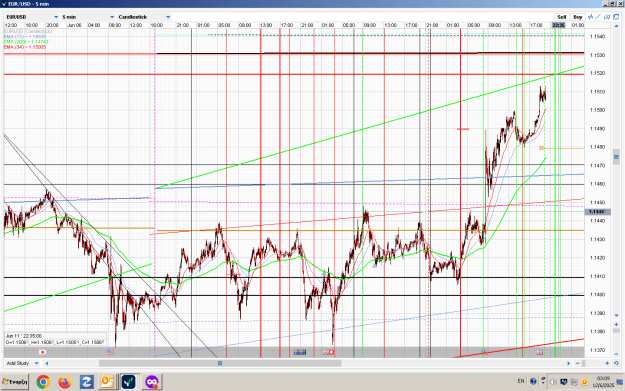Open the purple mask app on taskbar

tap(151, 382)
